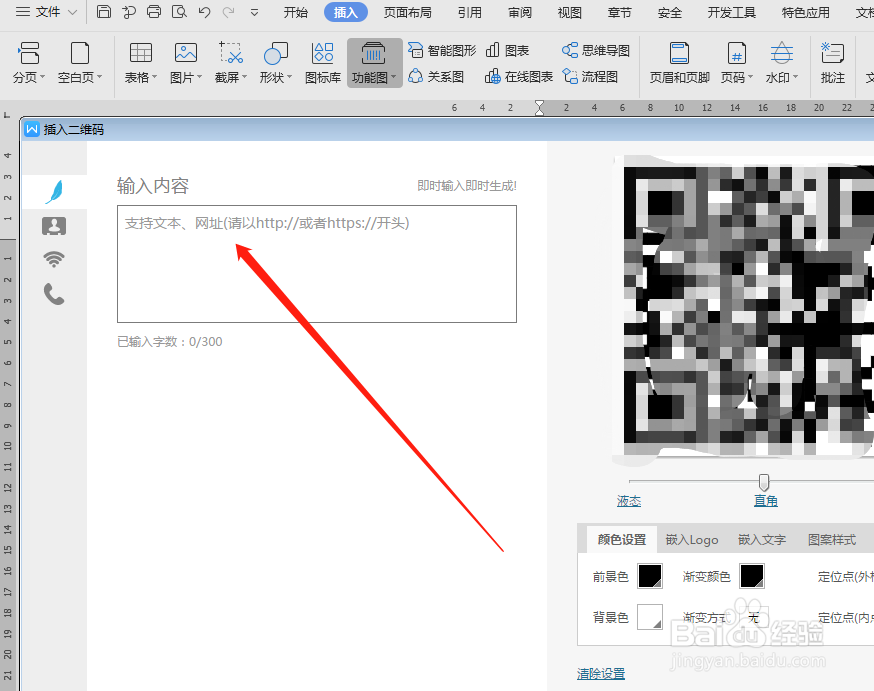Click the export to PDF icon
Image resolution: width=874 pixels, height=691 pixels.
pos(129,12)
